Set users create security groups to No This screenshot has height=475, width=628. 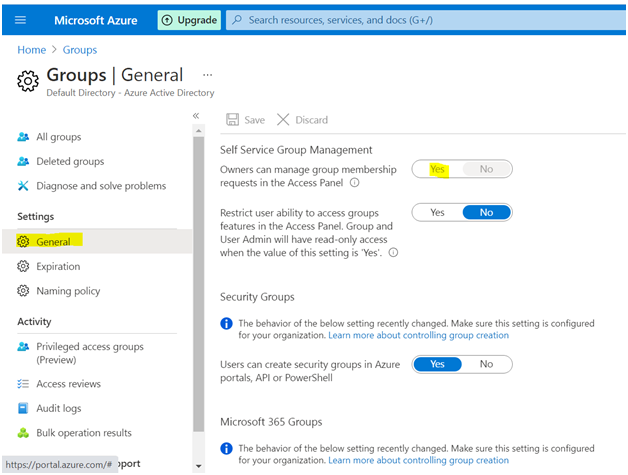point(487,364)
